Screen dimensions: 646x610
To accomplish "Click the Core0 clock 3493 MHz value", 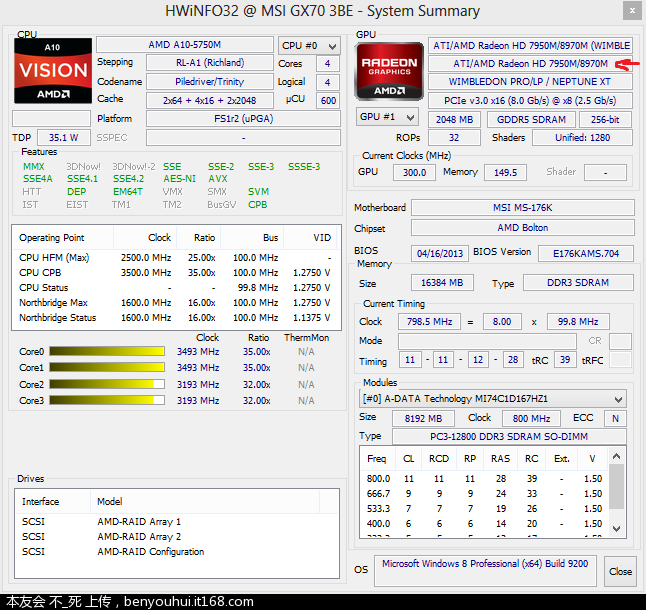I will coord(198,352).
